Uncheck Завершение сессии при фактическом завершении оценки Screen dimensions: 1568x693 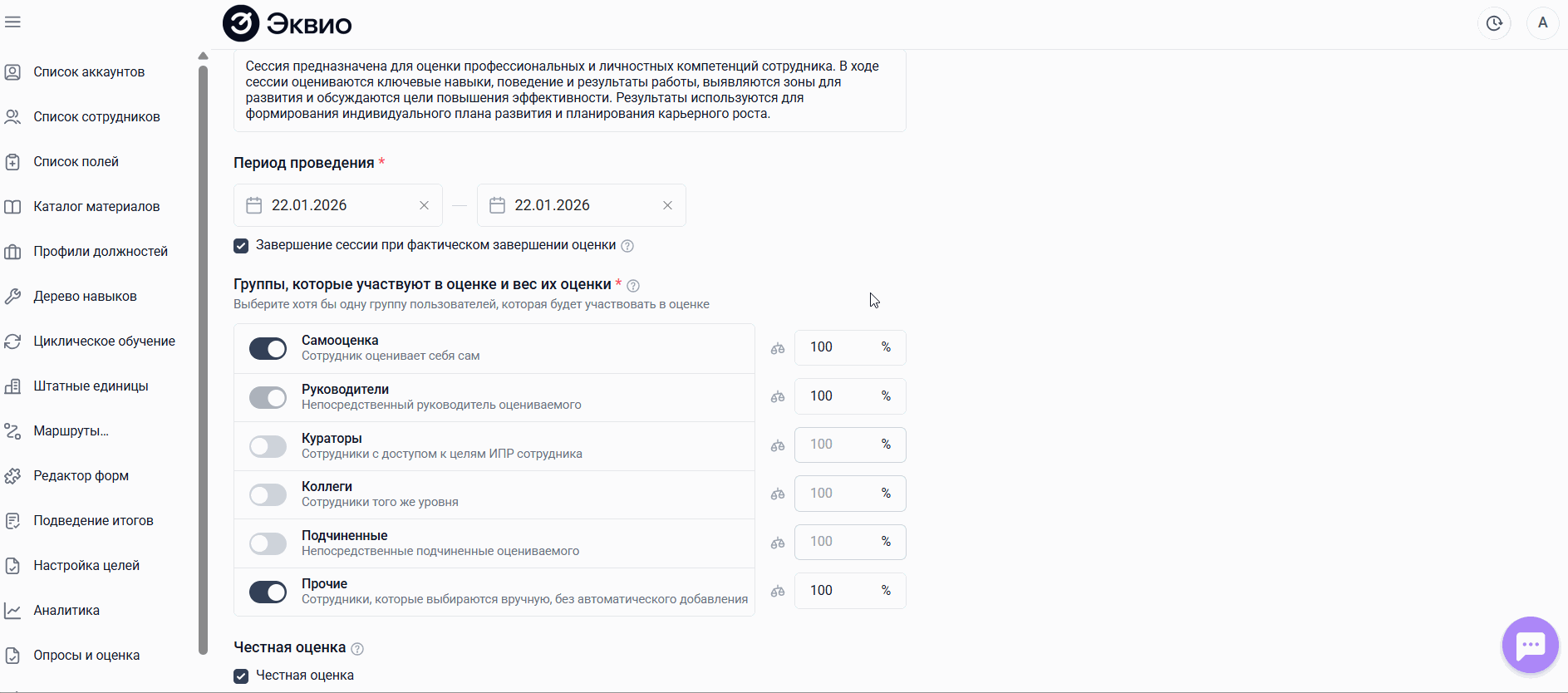[x=241, y=246]
